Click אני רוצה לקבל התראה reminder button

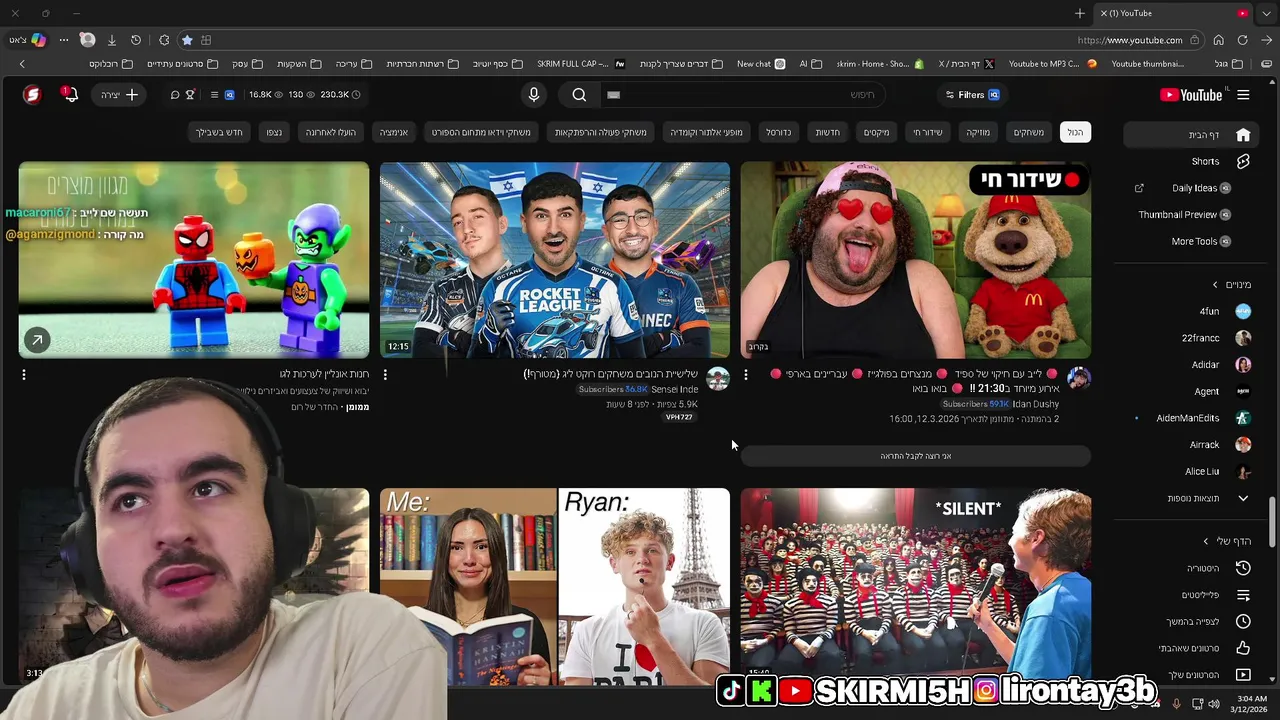916,456
